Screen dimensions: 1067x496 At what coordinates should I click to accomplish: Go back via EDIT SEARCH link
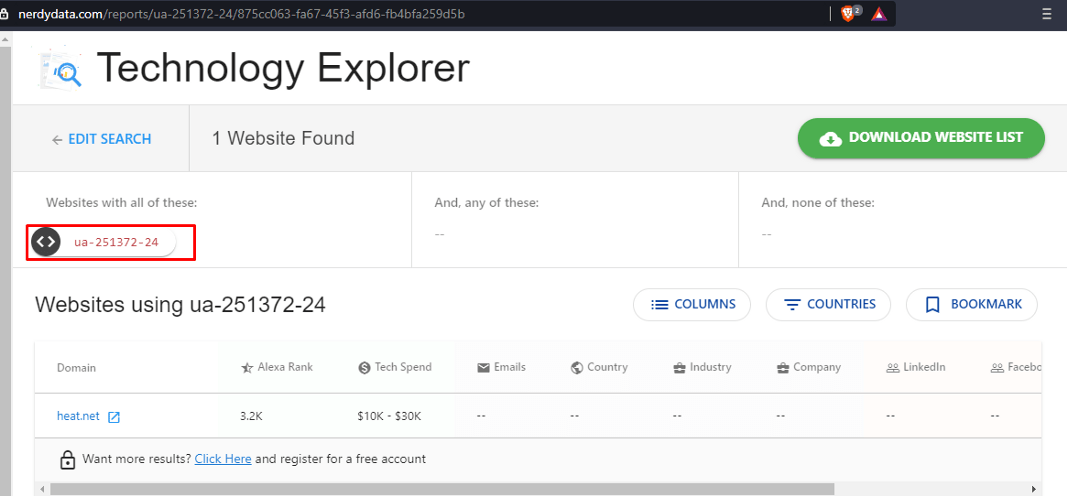tap(101, 139)
